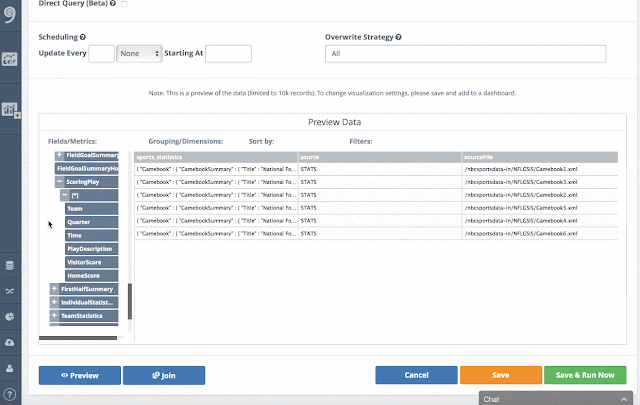Click the Overwrite Strategy help icon
Screen dimensions: 640x405
point(398,37)
